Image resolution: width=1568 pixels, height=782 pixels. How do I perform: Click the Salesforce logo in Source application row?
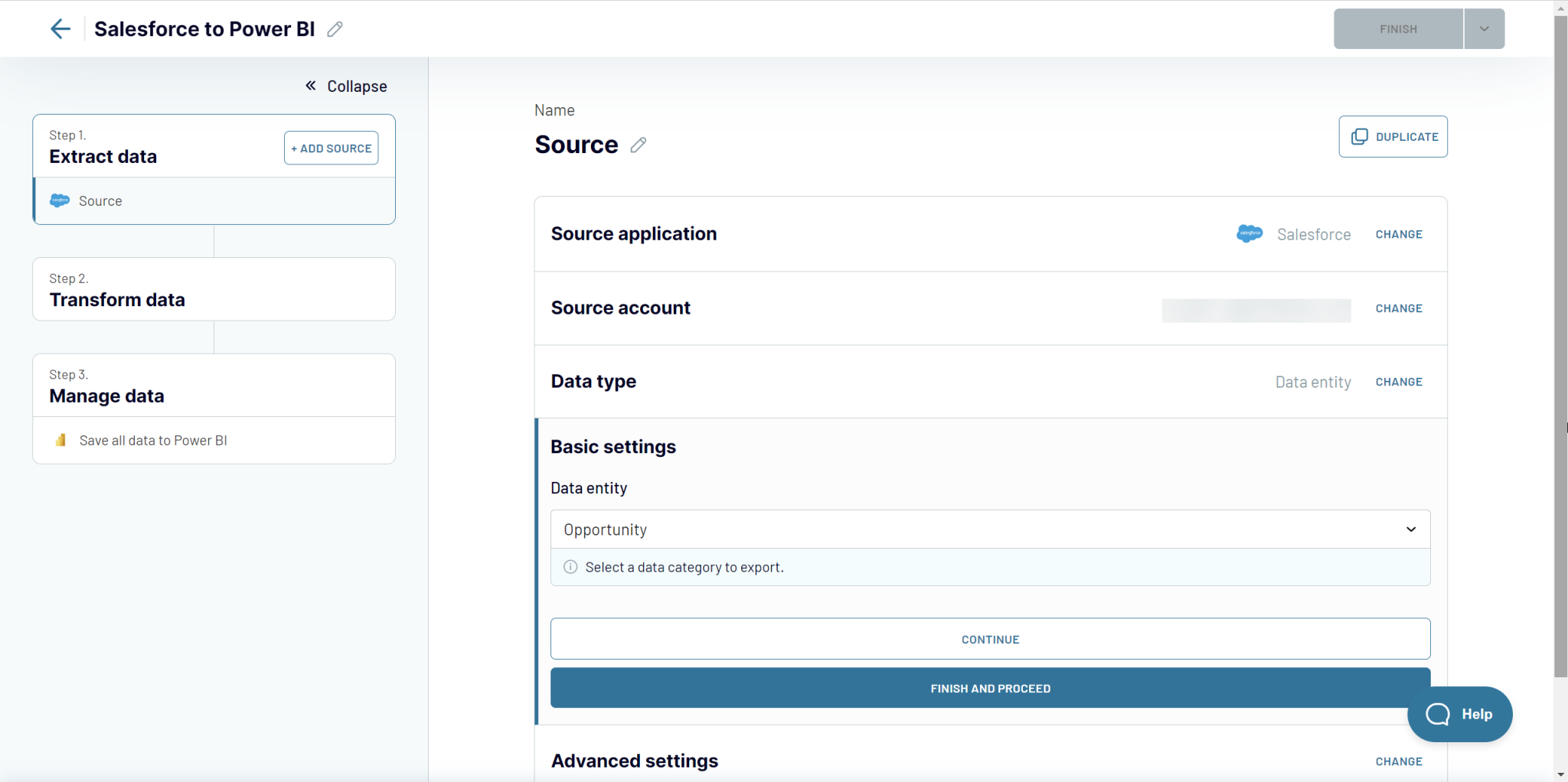click(x=1249, y=233)
